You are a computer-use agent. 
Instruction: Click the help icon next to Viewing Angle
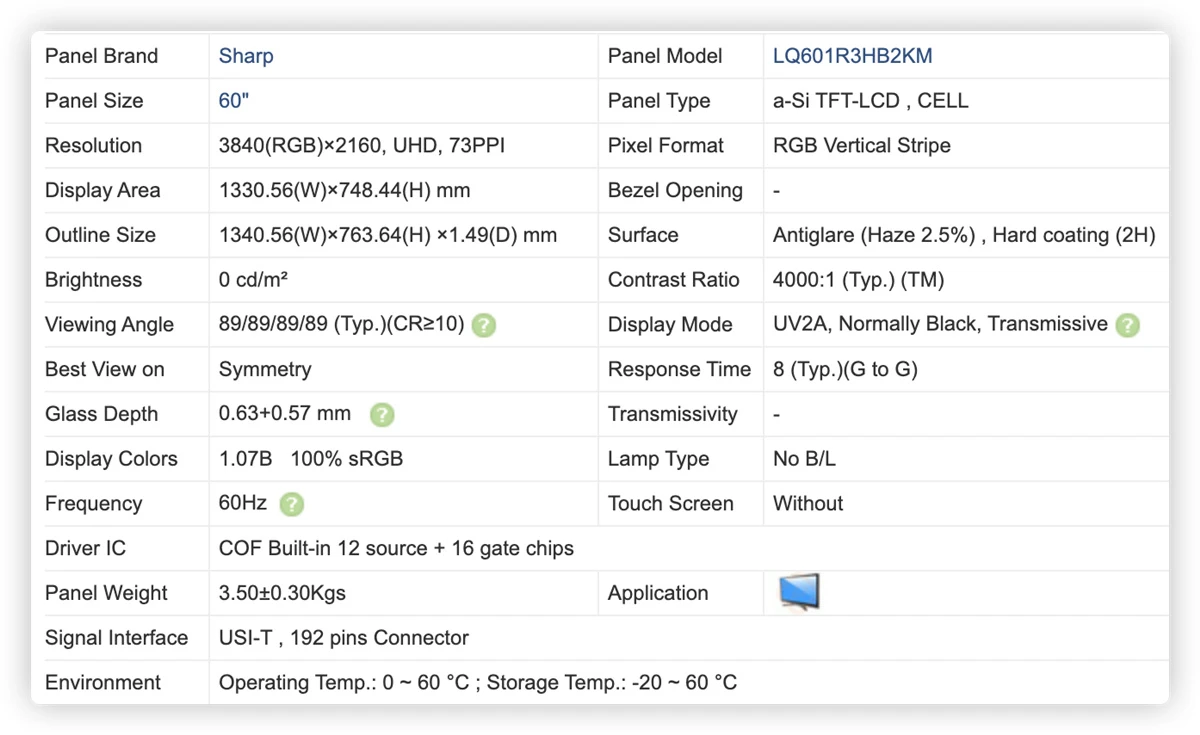click(484, 325)
